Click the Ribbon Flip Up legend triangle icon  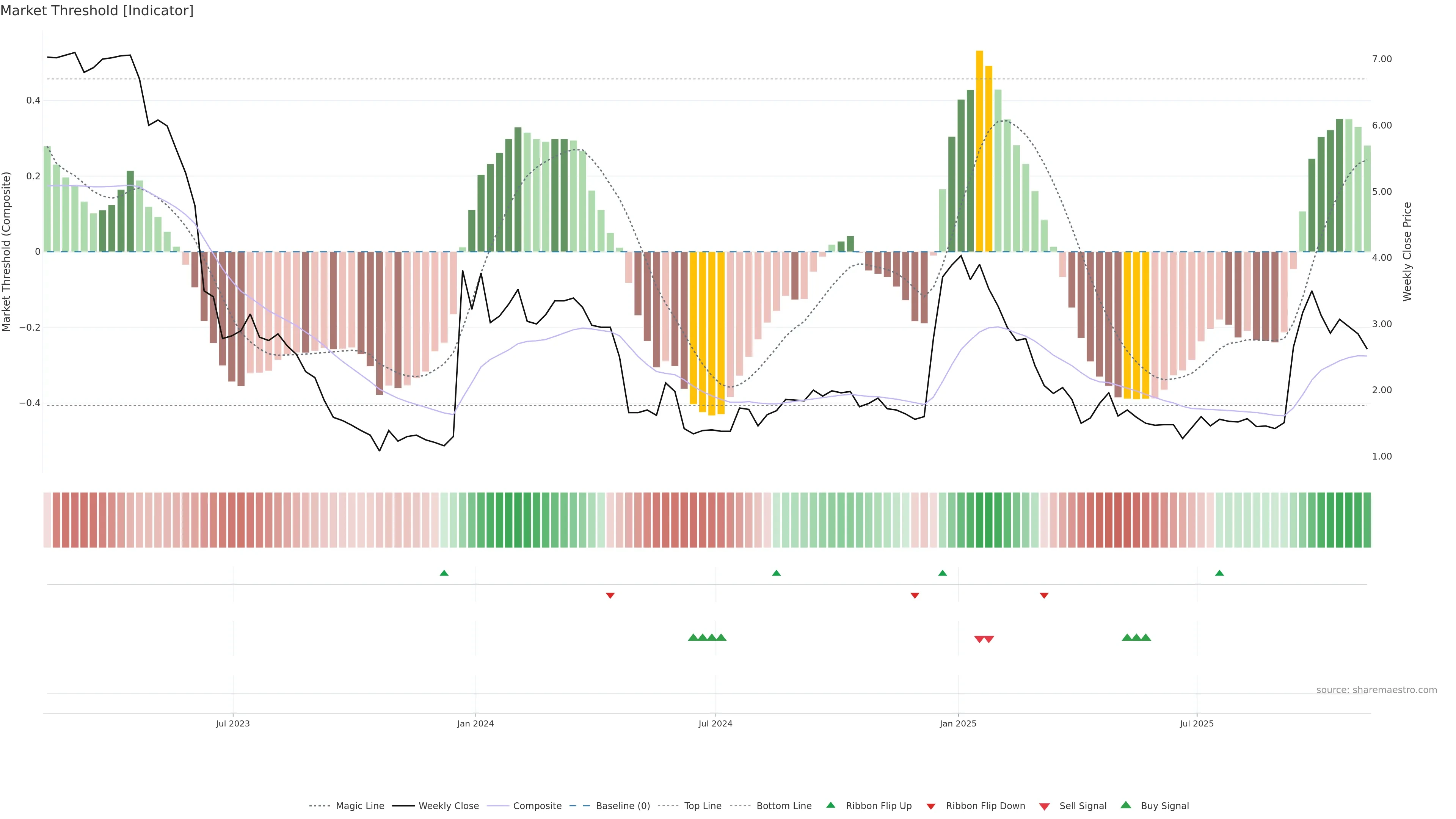(830, 805)
